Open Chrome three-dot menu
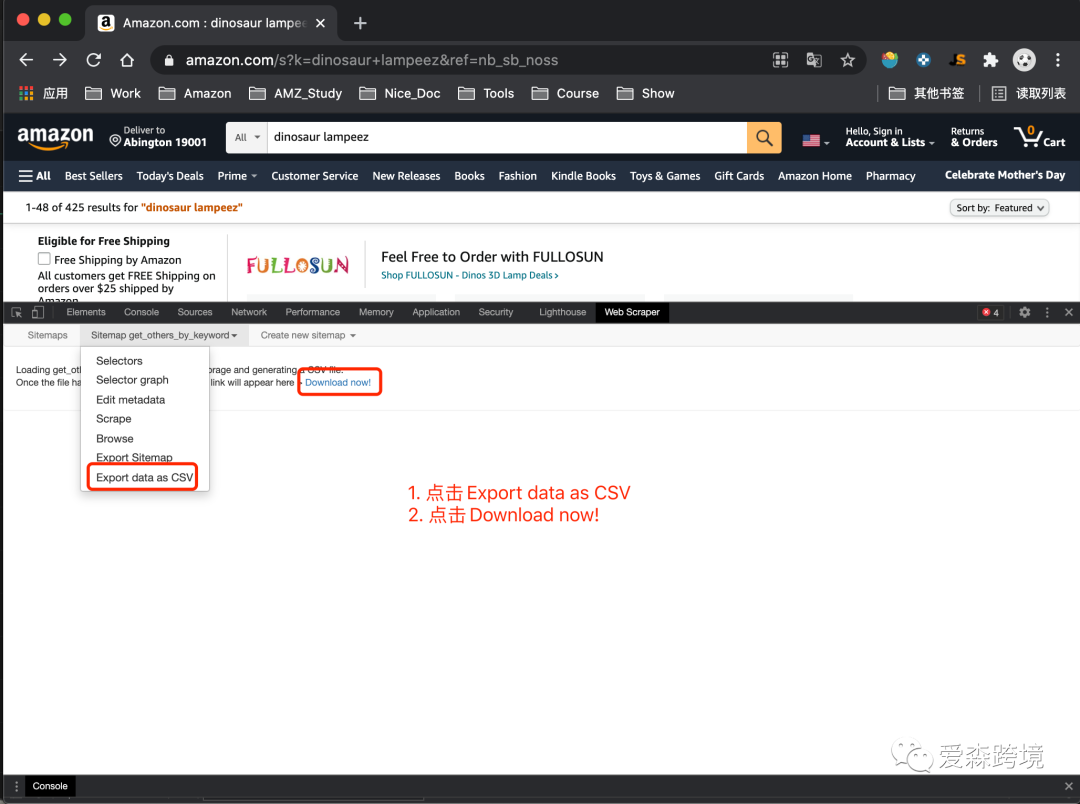Screen dimensions: 1080x804 coord(1057,60)
